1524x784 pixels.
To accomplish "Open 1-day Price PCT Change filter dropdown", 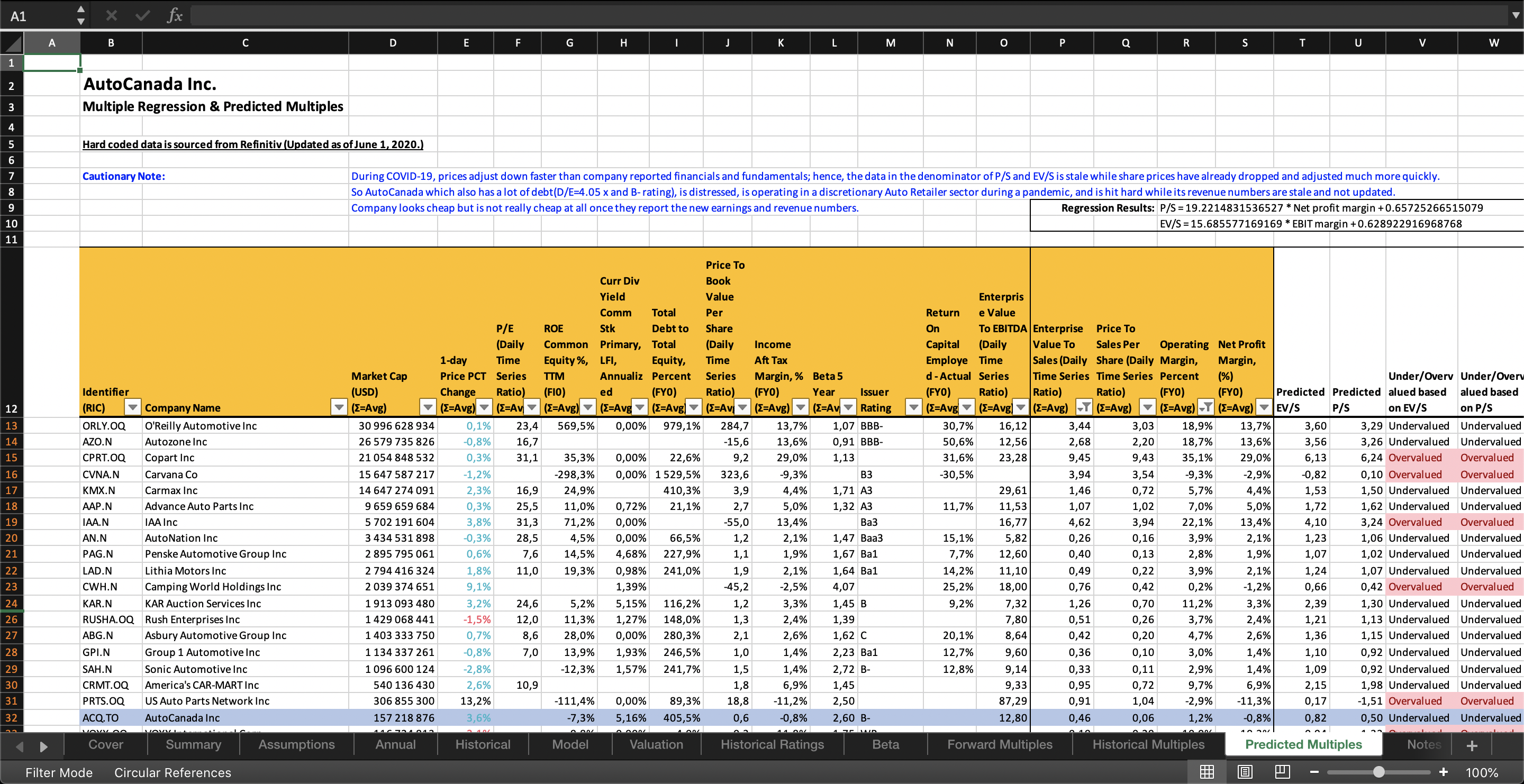I will [x=484, y=407].
